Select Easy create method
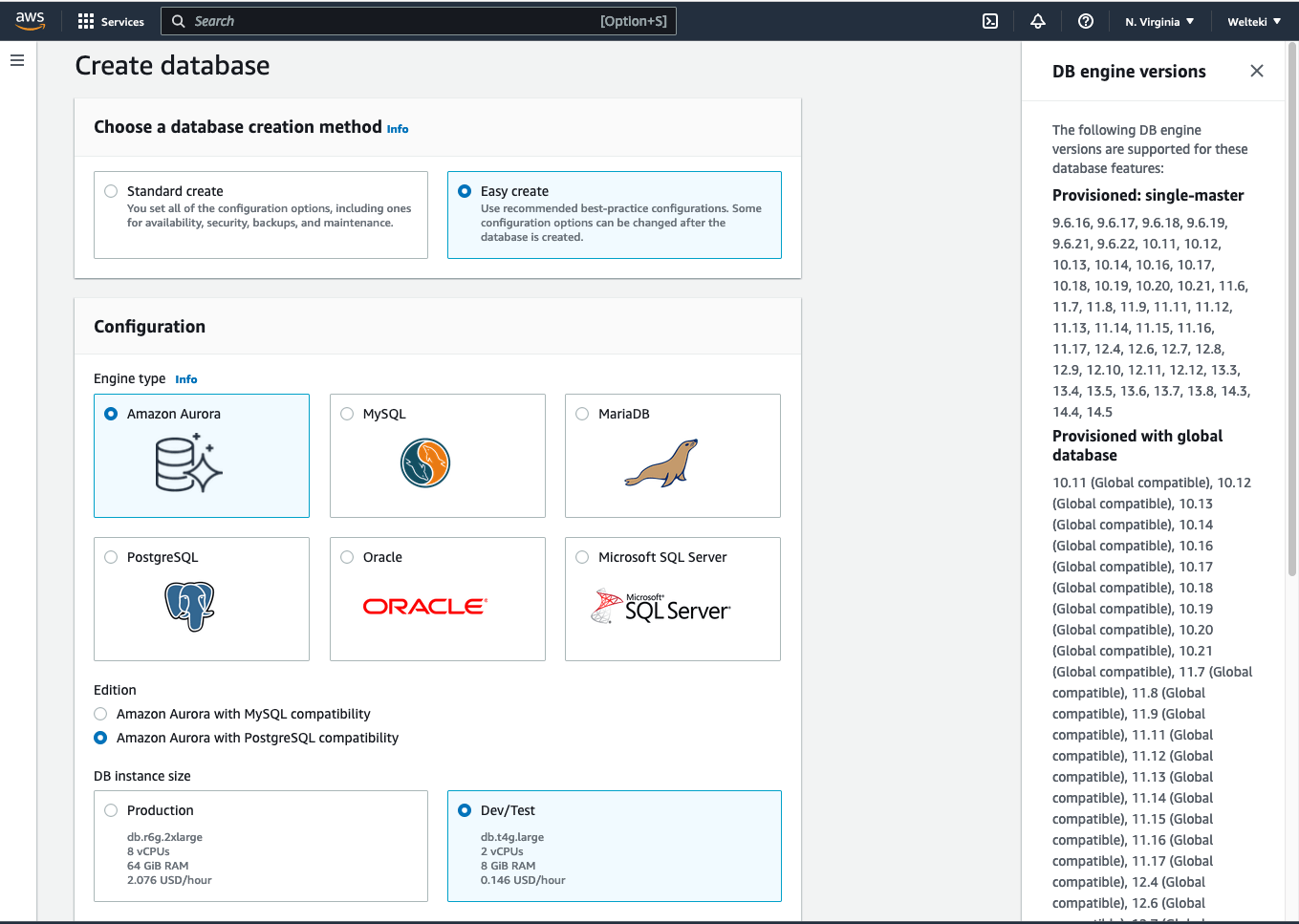 point(465,191)
